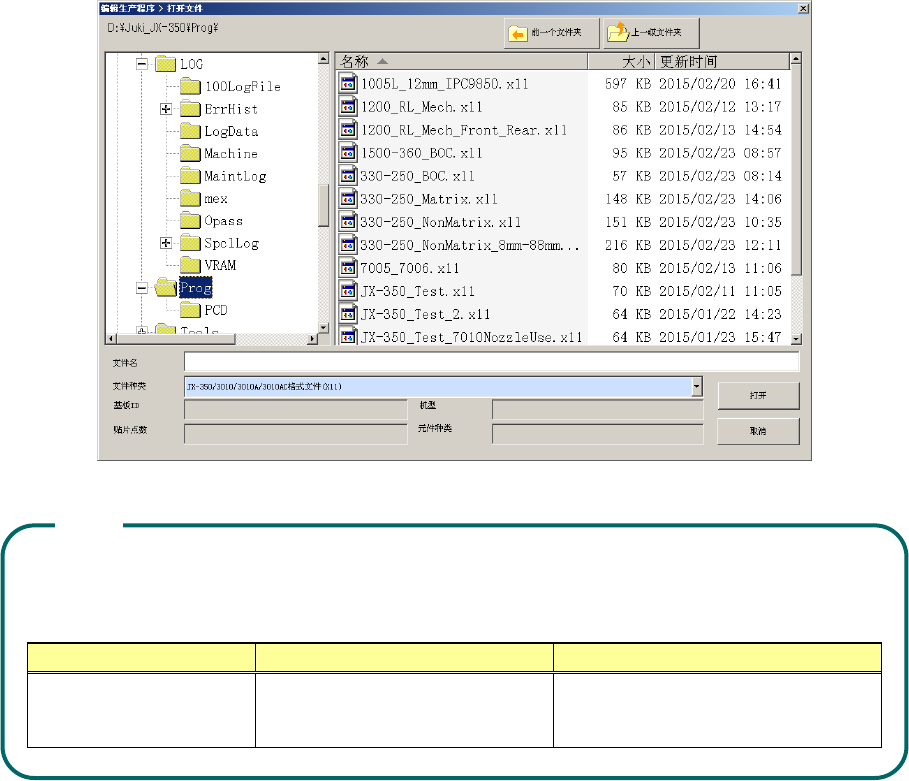Click icon of 1200_RL_Mech.x11 file
Viewport: 909px width, 781px height.
(x=348, y=107)
